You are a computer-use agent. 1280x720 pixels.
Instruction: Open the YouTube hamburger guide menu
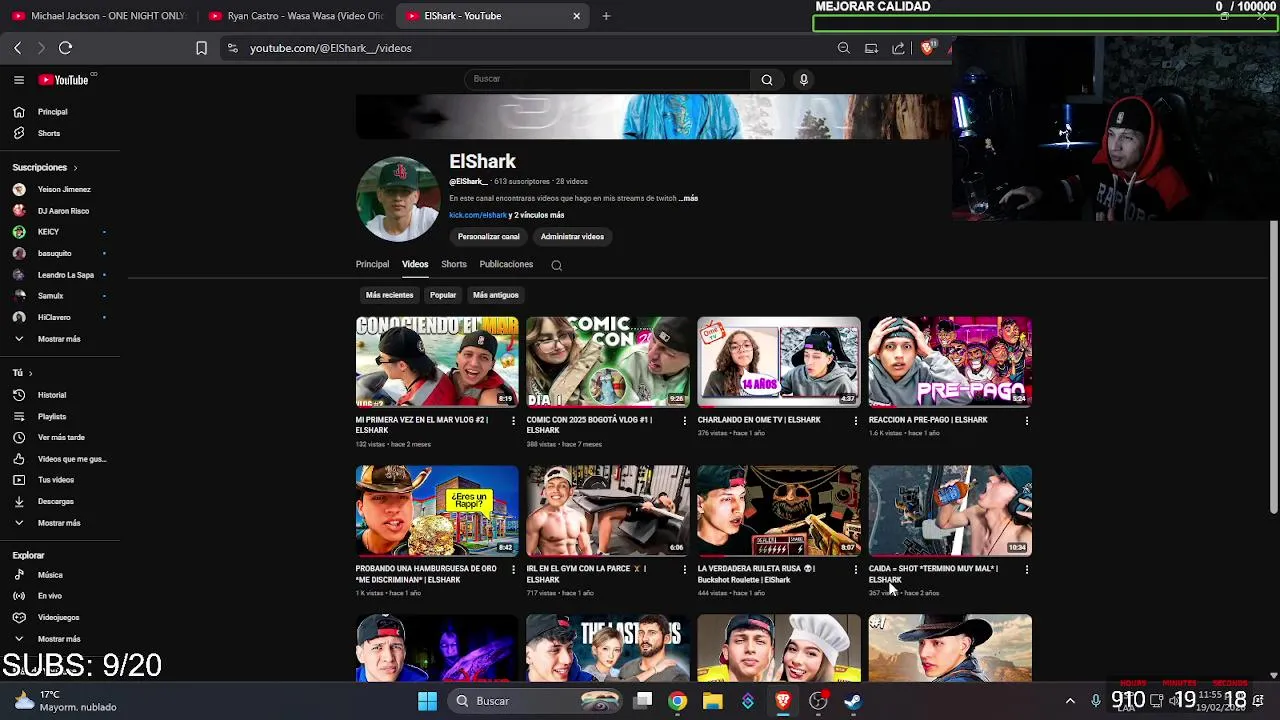[18, 80]
